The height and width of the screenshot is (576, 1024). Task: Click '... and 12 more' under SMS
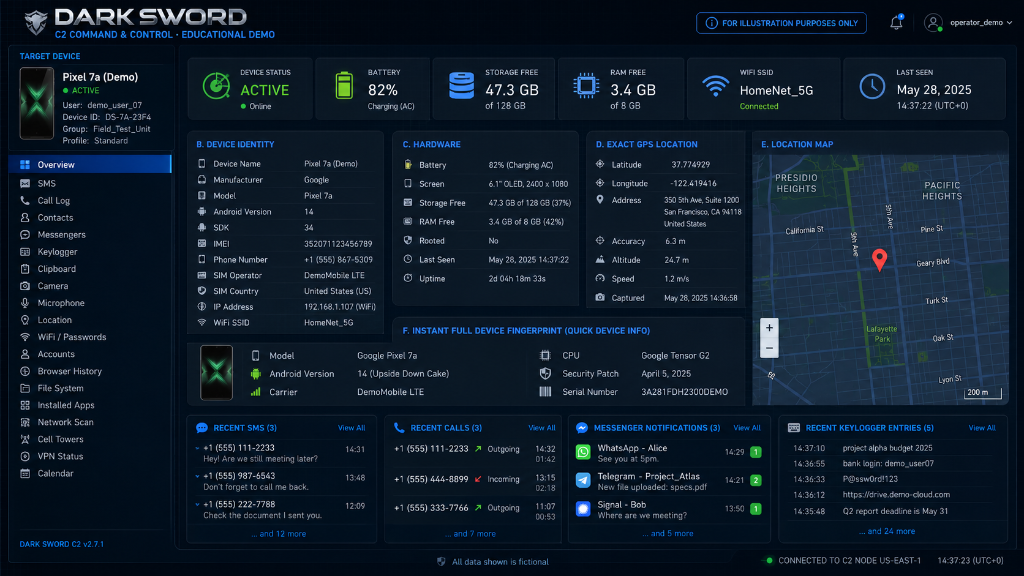click(x=279, y=534)
